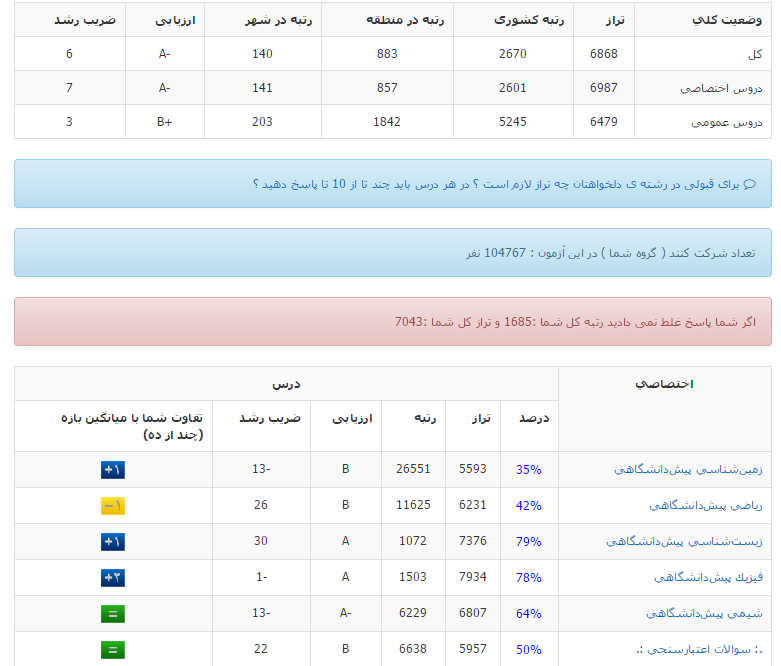781x666 pixels.
Task: Click regional rank value 883
Action: coord(387,54)
